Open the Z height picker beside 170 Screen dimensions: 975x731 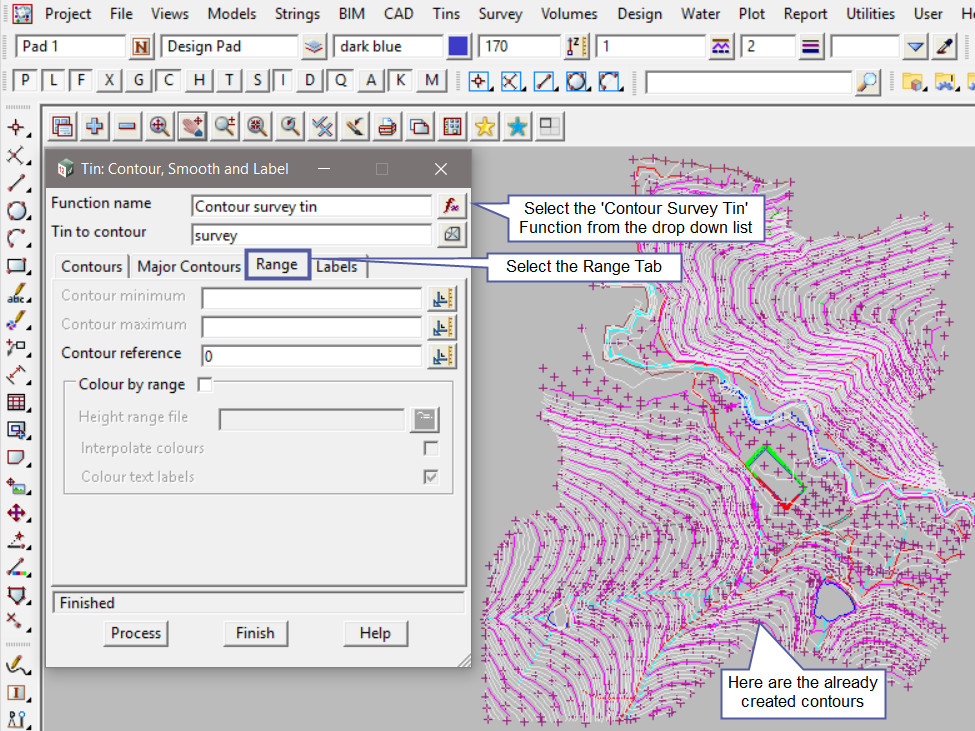pyautogui.click(x=576, y=47)
